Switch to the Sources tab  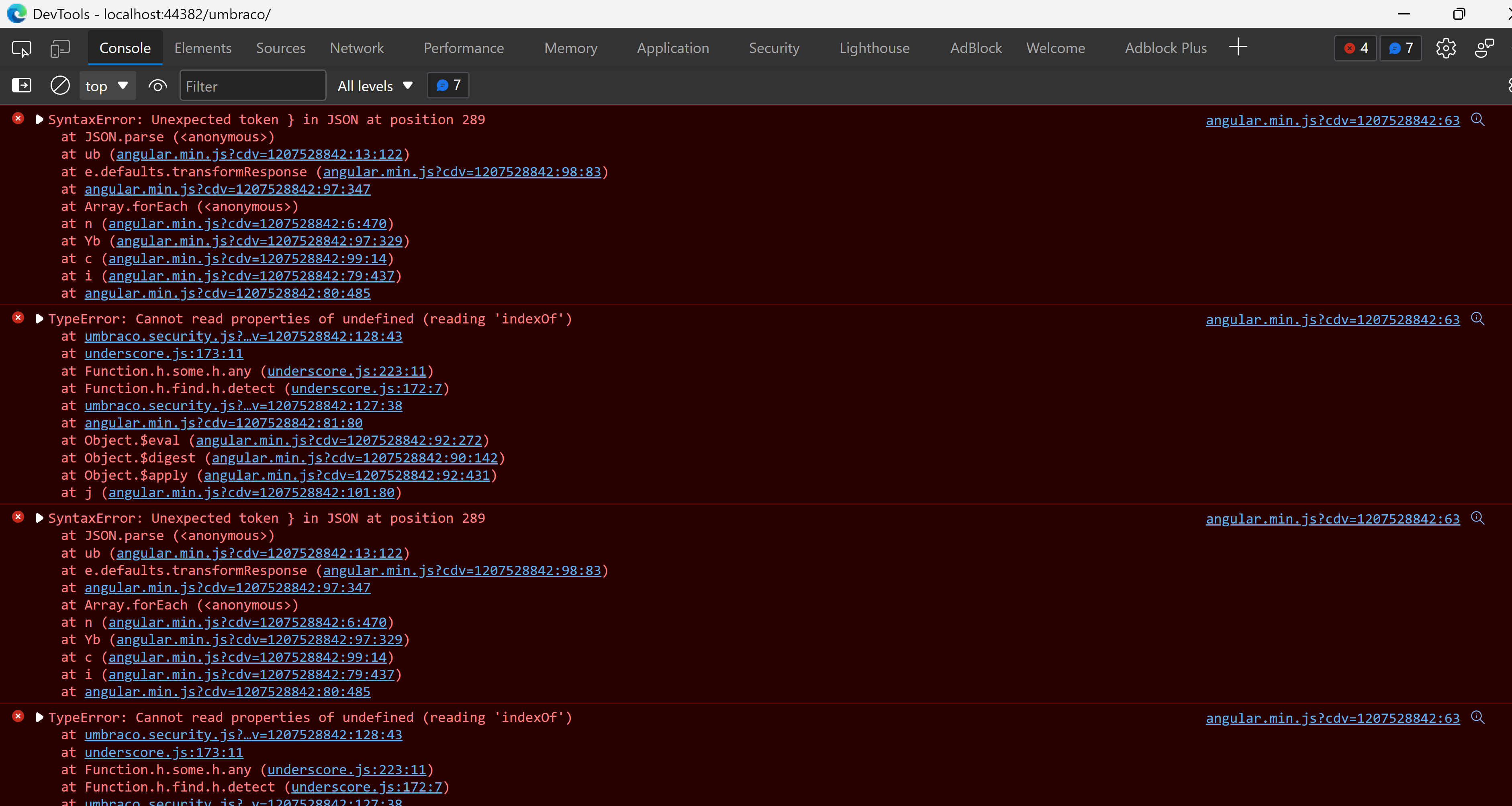pyautogui.click(x=280, y=48)
